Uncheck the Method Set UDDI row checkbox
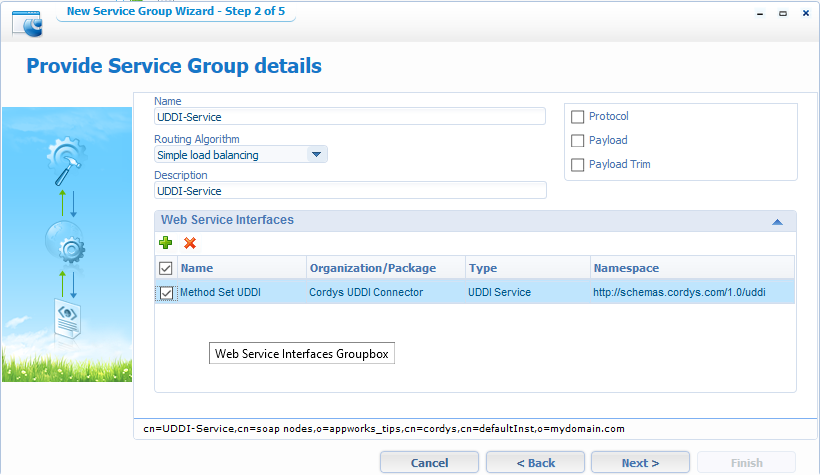Image resolution: width=820 pixels, height=475 pixels. click(166, 293)
